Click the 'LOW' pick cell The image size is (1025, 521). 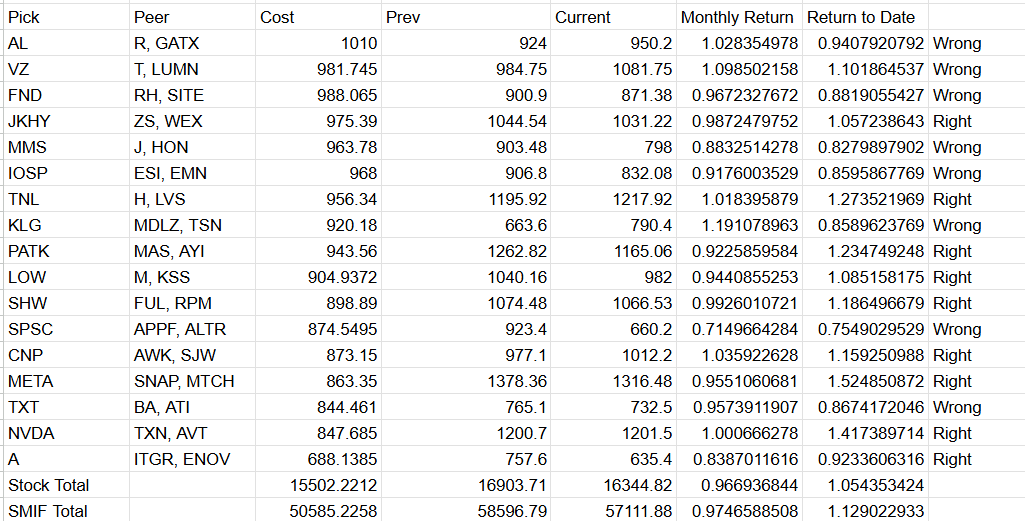tap(66, 277)
